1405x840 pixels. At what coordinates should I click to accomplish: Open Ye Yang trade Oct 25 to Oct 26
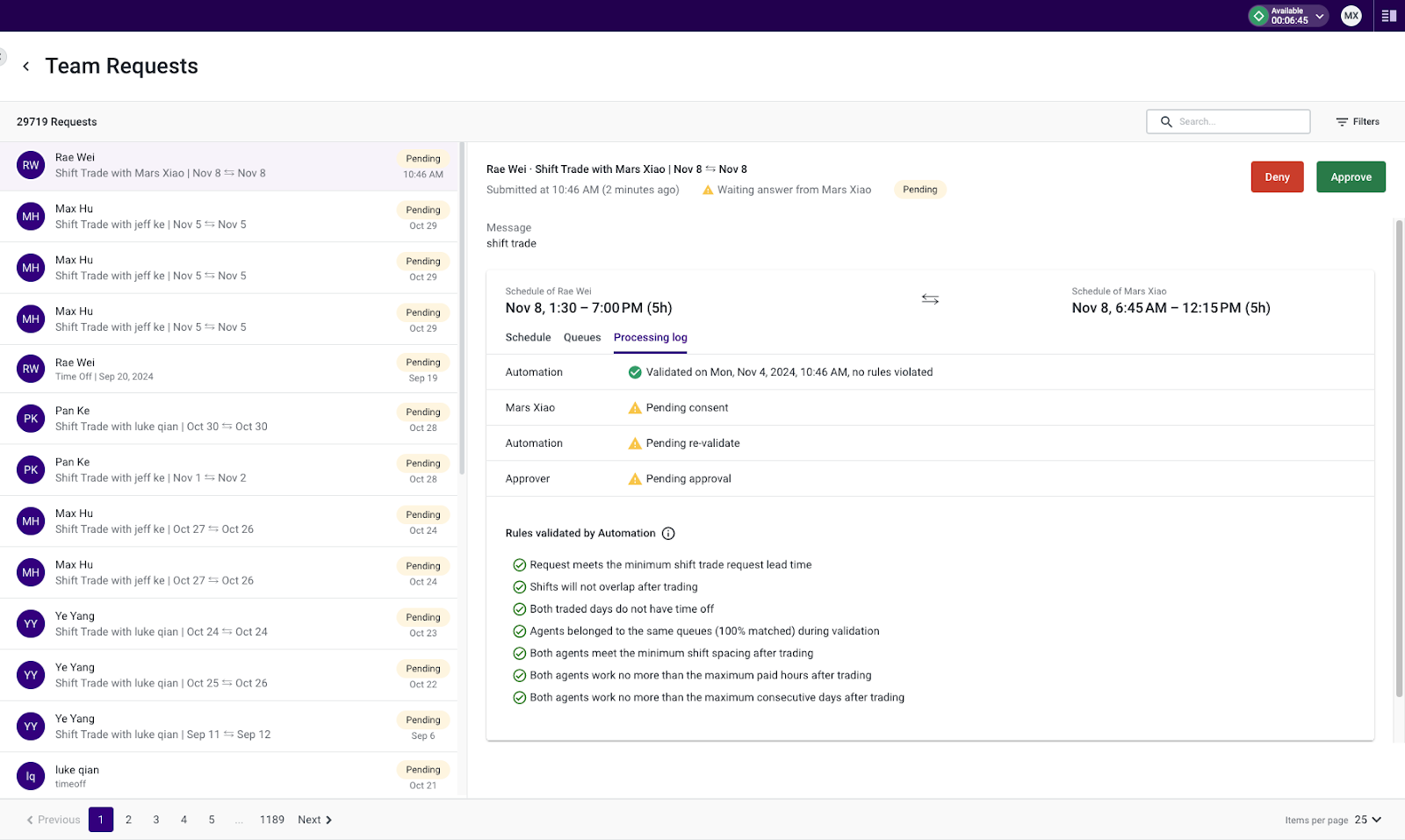[228, 676]
